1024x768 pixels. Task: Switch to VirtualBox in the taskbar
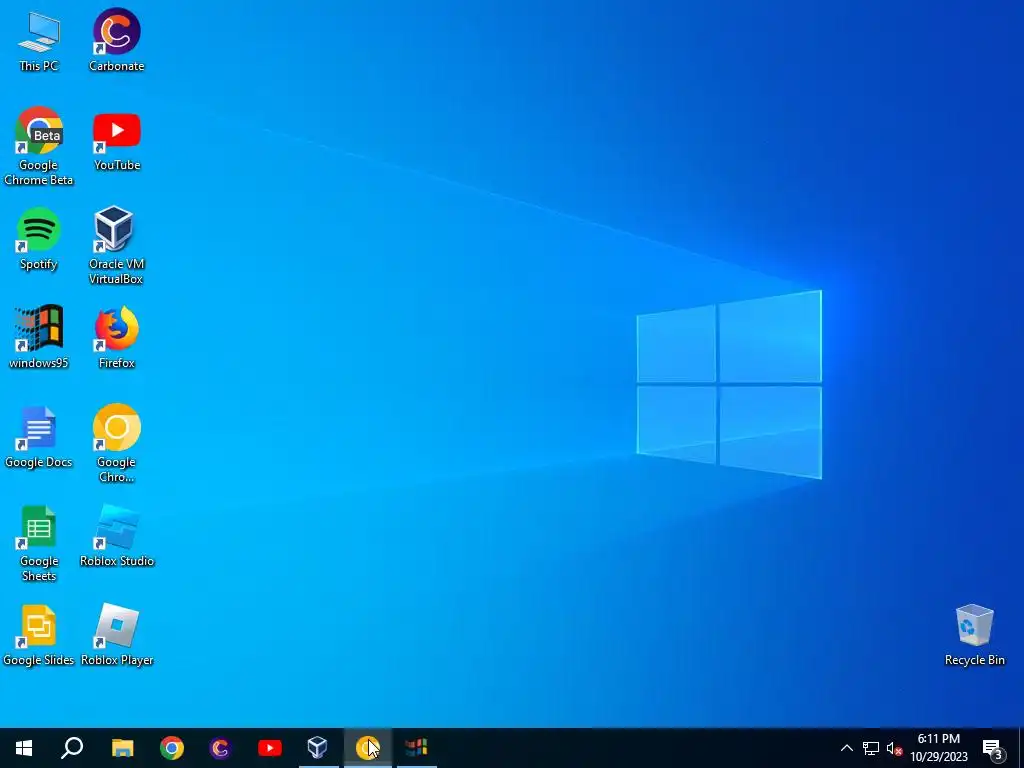click(318, 748)
